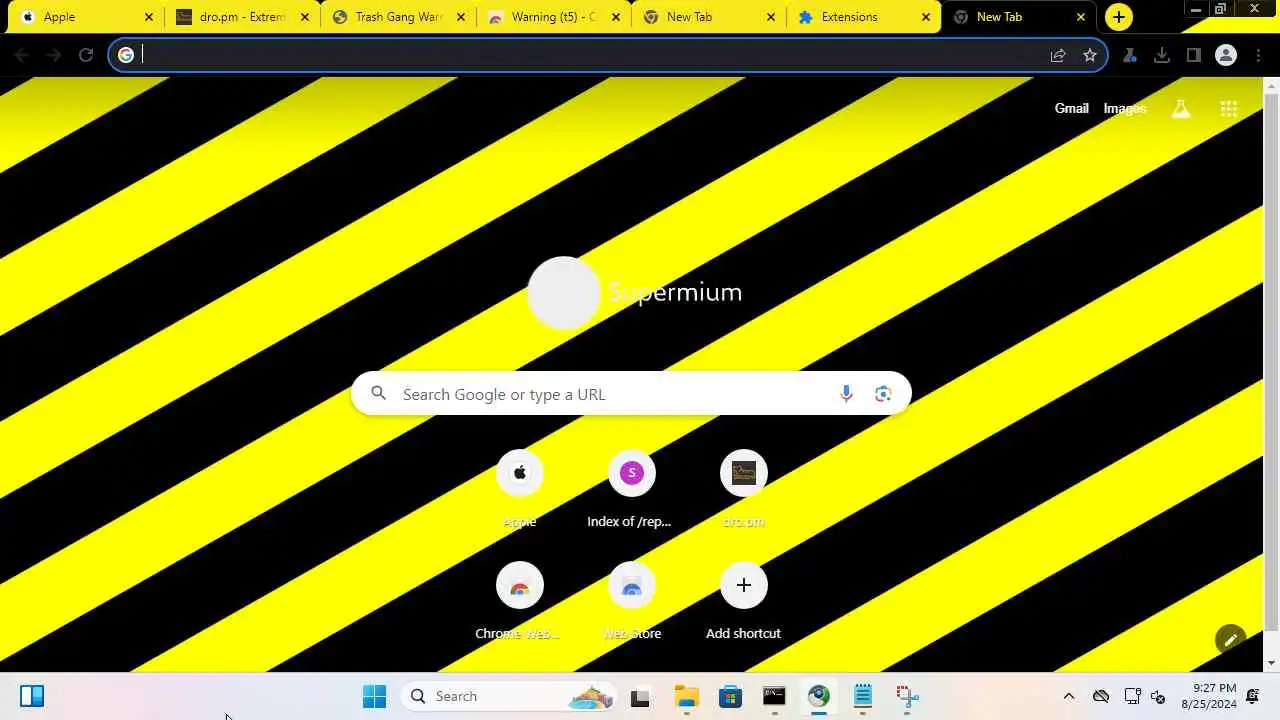Image resolution: width=1280 pixels, height=720 pixels.
Task: Open the browser three-dot menu
Action: (x=1259, y=55)
